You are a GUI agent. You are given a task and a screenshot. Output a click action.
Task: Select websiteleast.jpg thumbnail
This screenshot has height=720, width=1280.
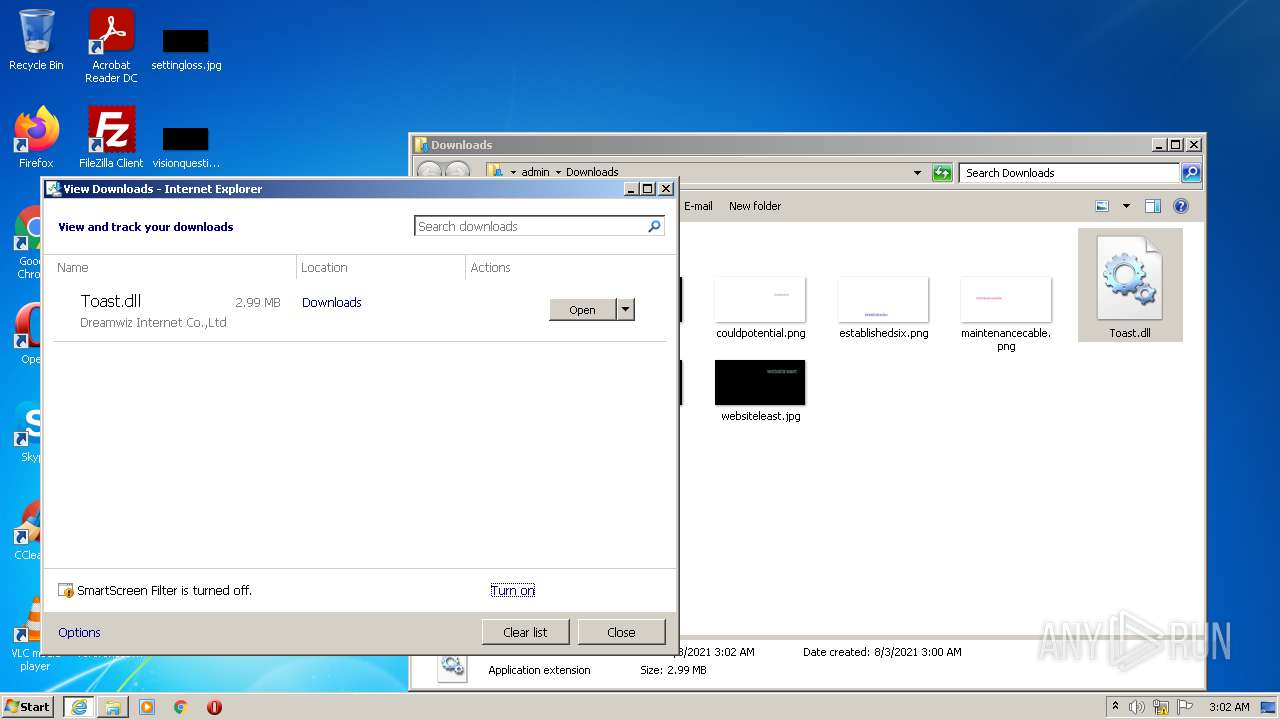click(760, 390)
